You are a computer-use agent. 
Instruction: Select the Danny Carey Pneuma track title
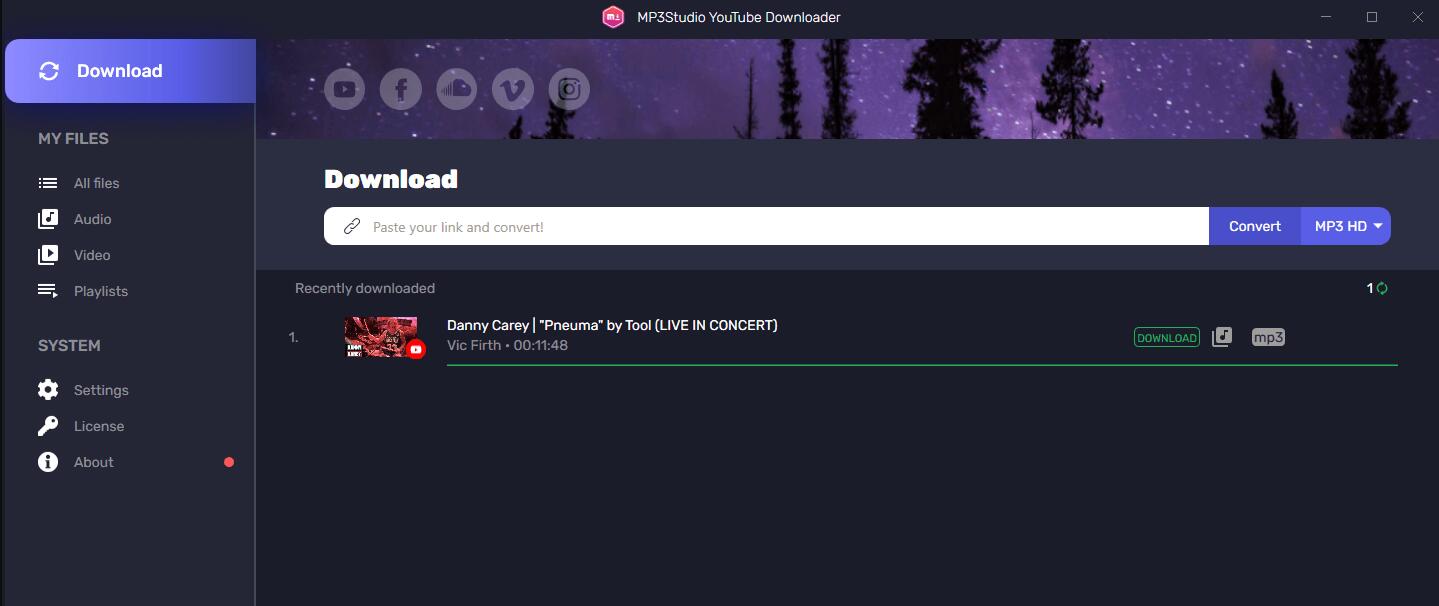[612, 325]
